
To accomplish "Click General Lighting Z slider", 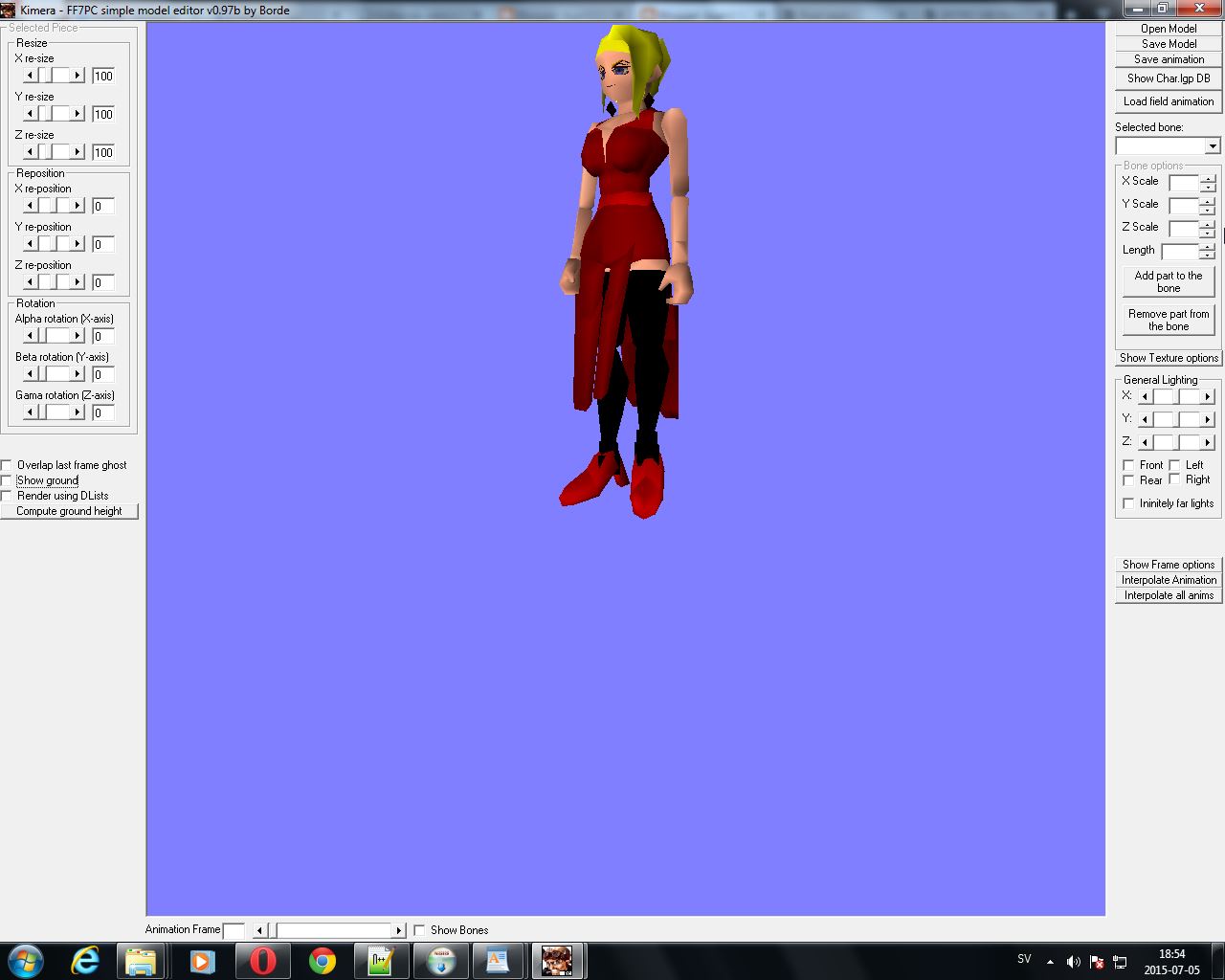I will (x=1176, y=442).
